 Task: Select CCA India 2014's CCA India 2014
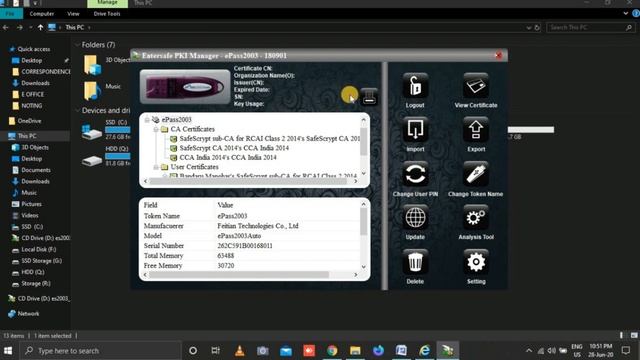click(x=228, y=157)
